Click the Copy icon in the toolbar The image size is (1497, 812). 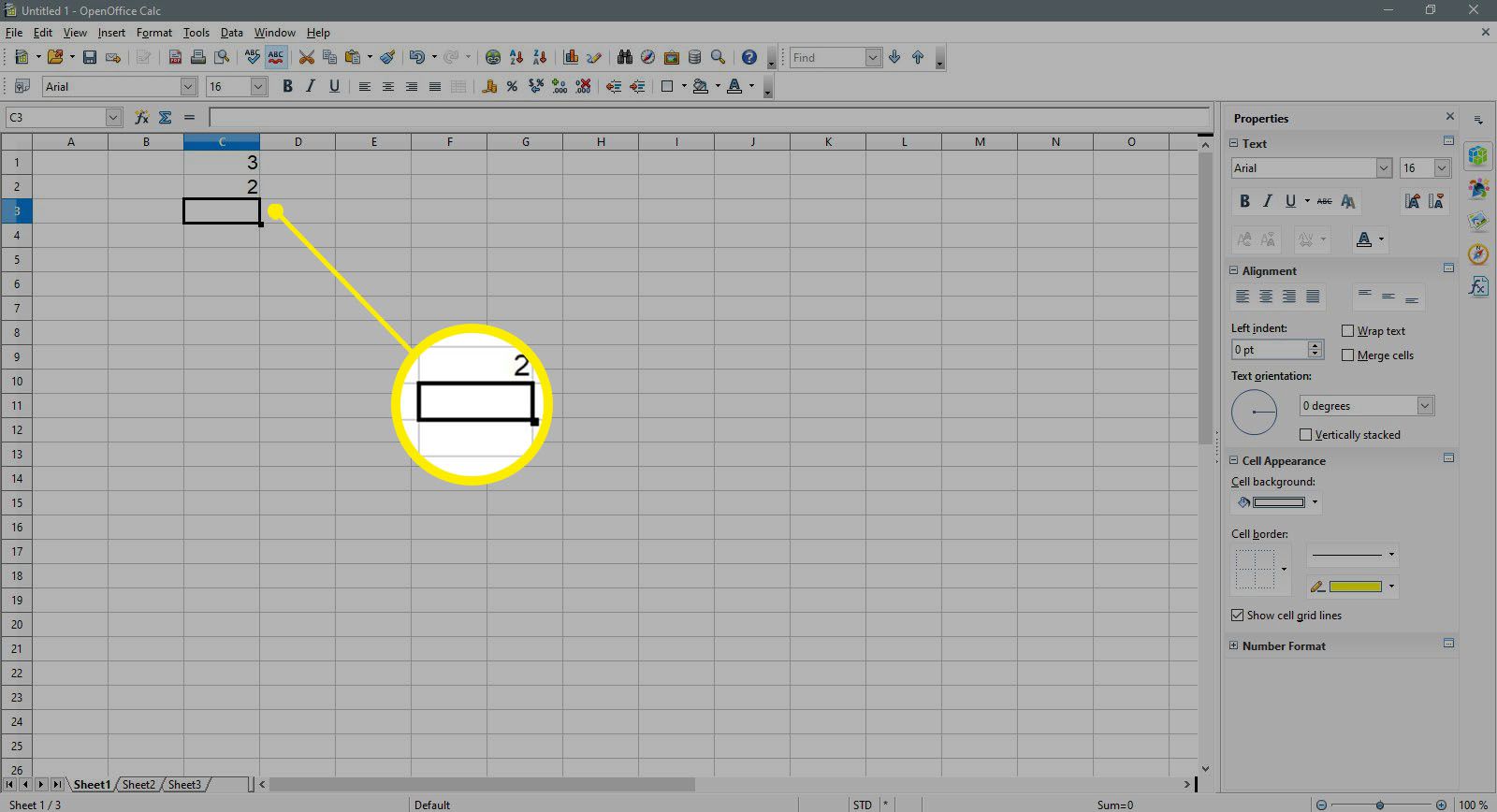(329, 58)
